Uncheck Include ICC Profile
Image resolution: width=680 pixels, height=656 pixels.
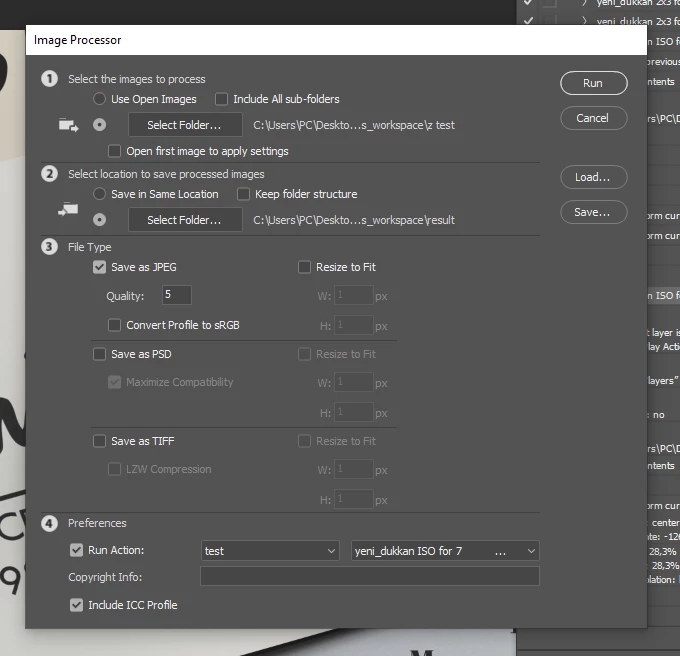tap(76, 605)
